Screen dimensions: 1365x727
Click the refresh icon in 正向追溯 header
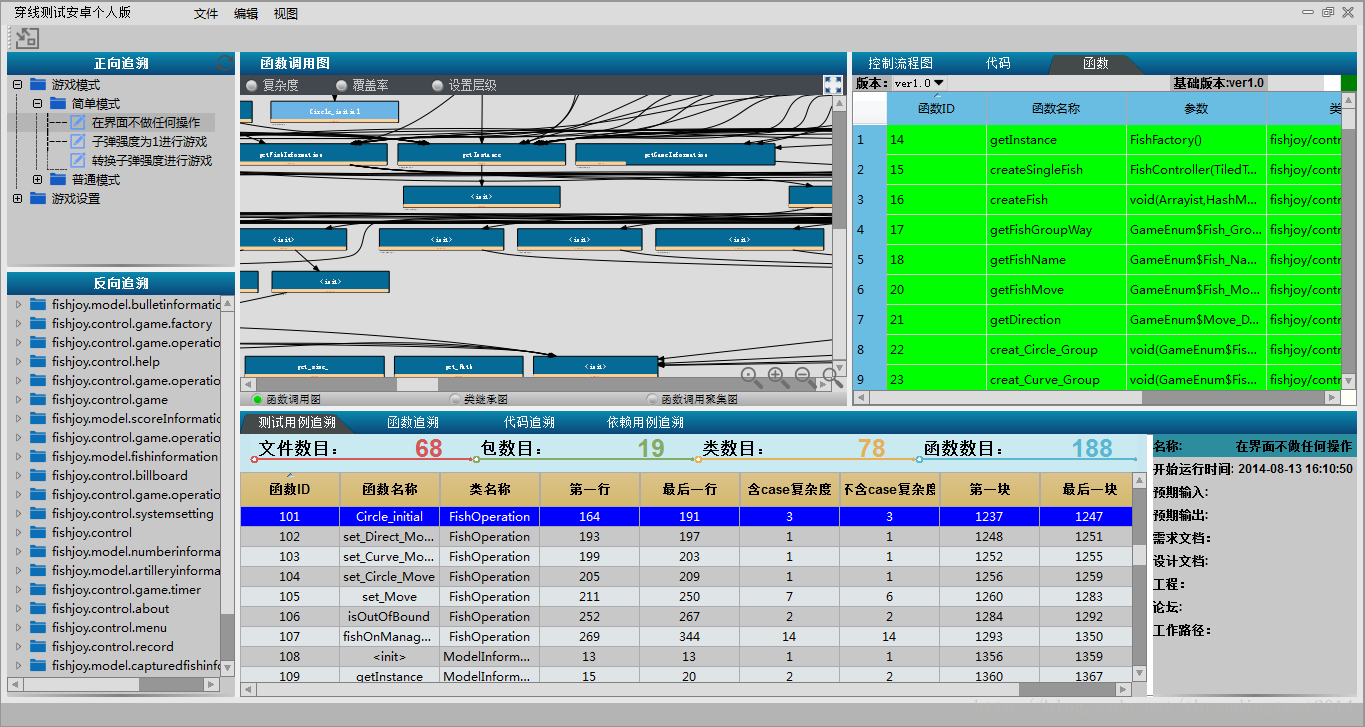coord(225,64)
